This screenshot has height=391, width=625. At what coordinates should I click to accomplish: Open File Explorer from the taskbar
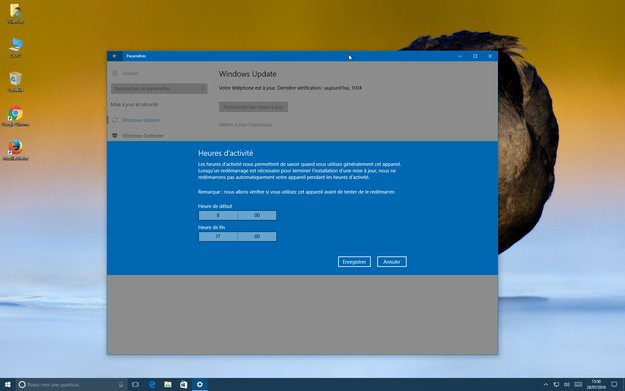(168, 385)
